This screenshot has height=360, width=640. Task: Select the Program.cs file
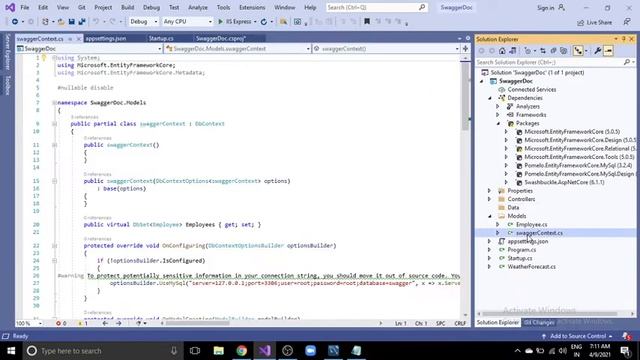[522, 250]
